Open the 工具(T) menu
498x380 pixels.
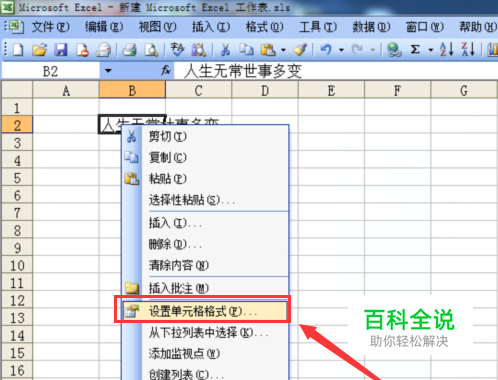click(x=318, y=27)
